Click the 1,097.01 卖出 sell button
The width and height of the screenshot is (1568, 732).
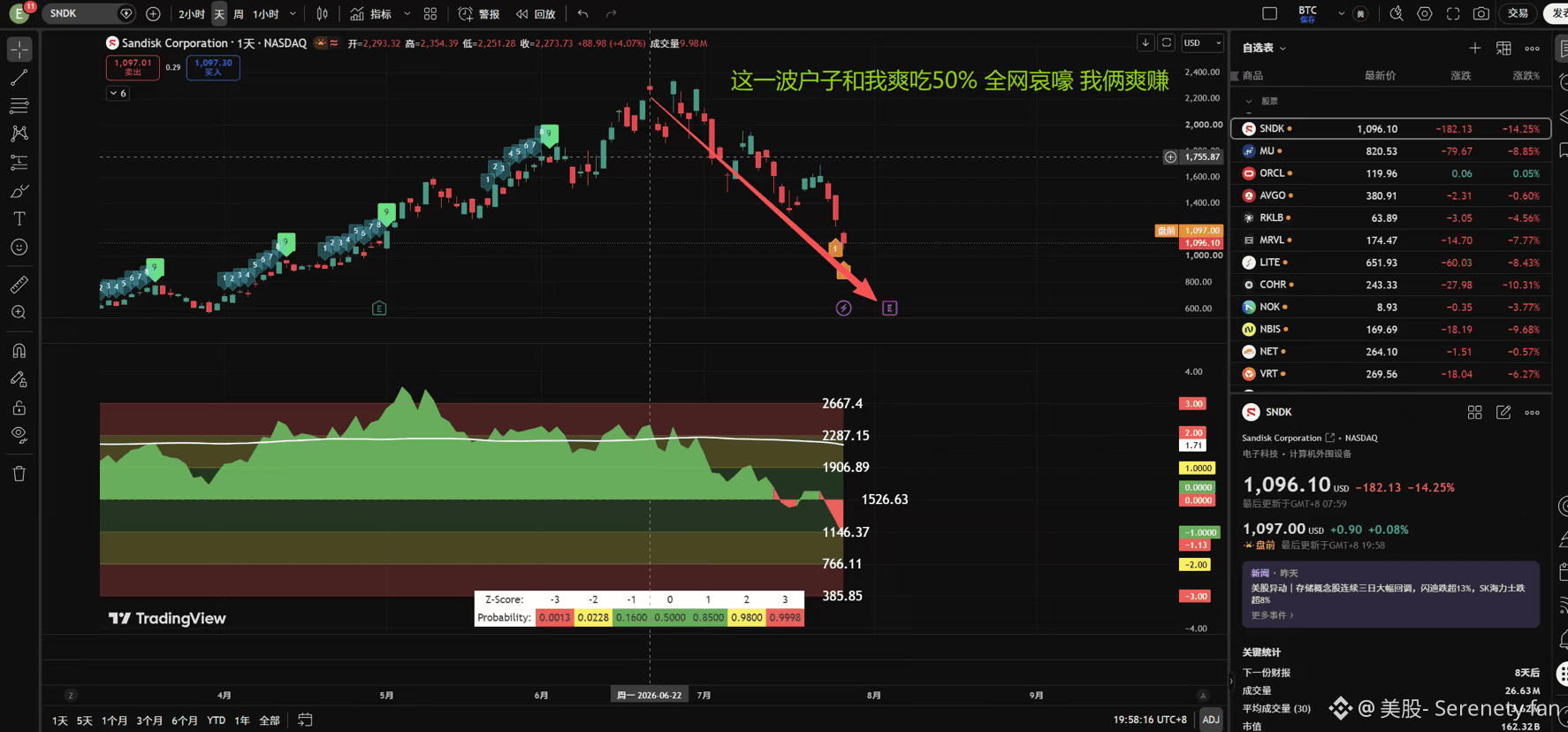(x=133, y=67)
